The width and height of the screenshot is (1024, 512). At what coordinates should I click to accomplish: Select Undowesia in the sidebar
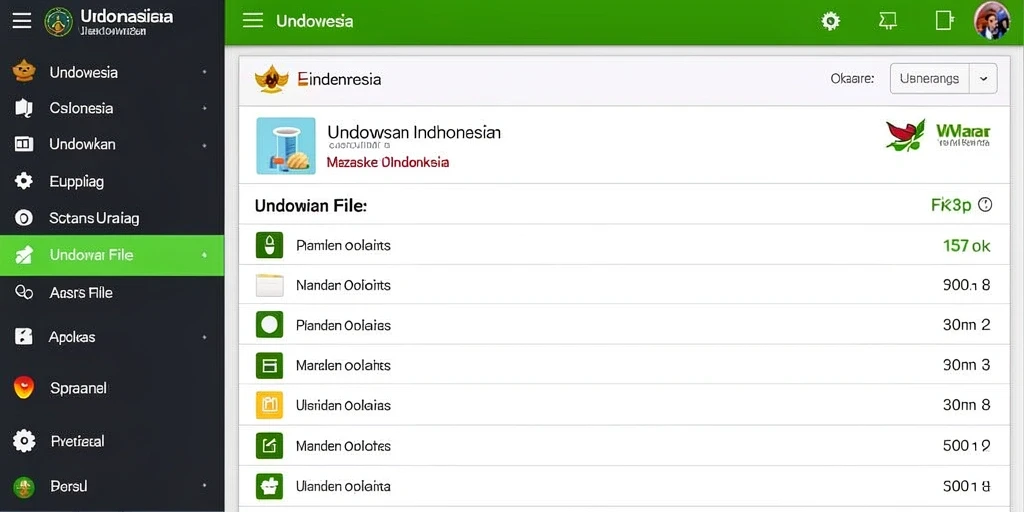pos(112,72)
